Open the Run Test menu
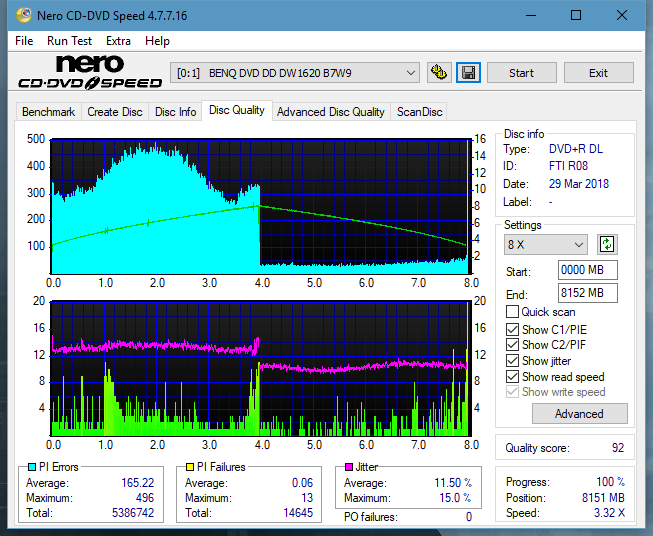Viewport: 653px width, 536px height. pyautogui.click(x=69, y=41)
